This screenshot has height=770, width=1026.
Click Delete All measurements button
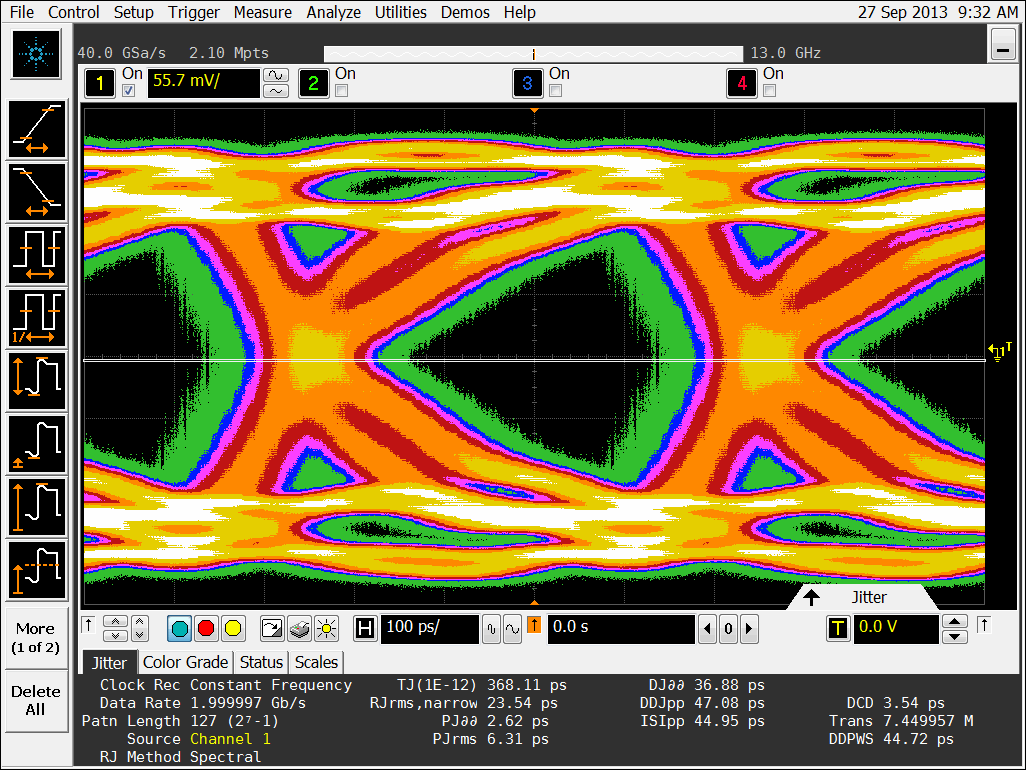coord(36,701)
